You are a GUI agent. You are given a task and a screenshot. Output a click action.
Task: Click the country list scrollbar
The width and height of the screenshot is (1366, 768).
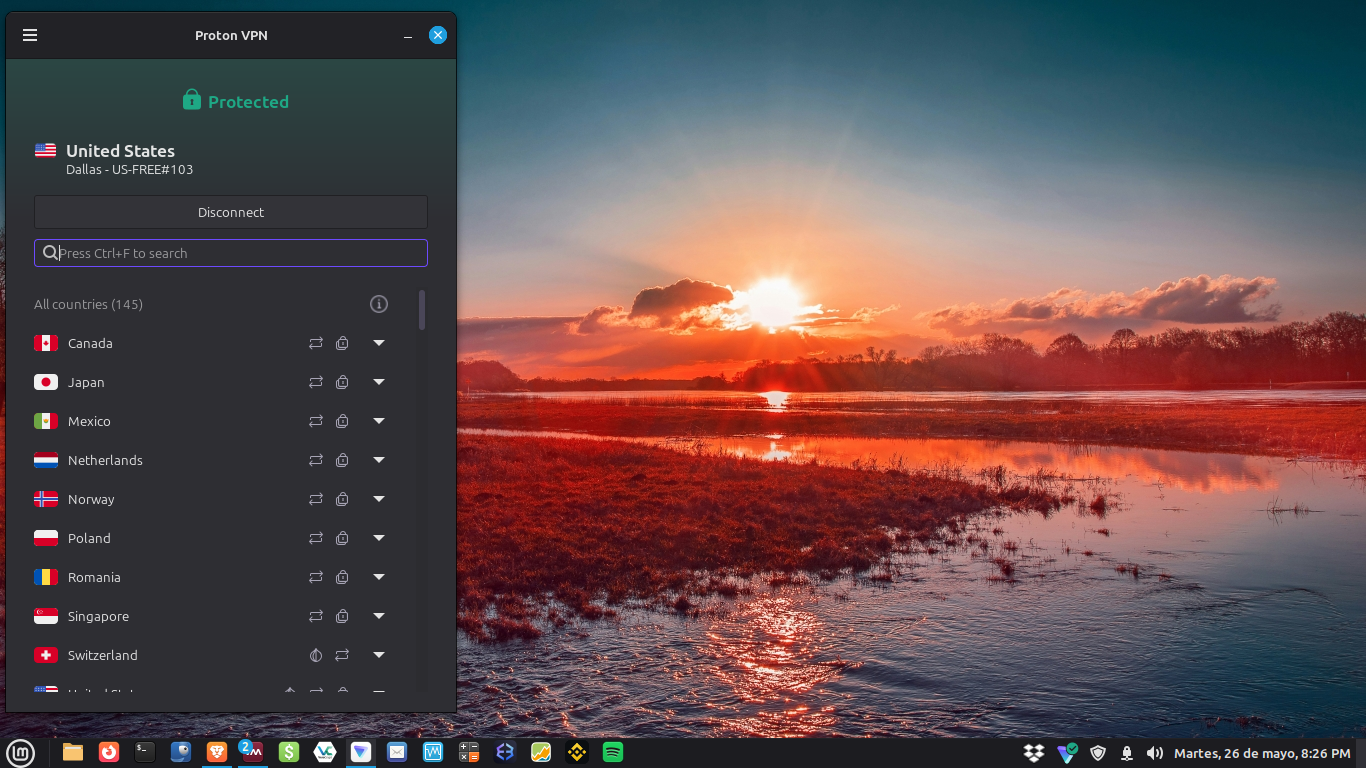click(x=422, y=310)
